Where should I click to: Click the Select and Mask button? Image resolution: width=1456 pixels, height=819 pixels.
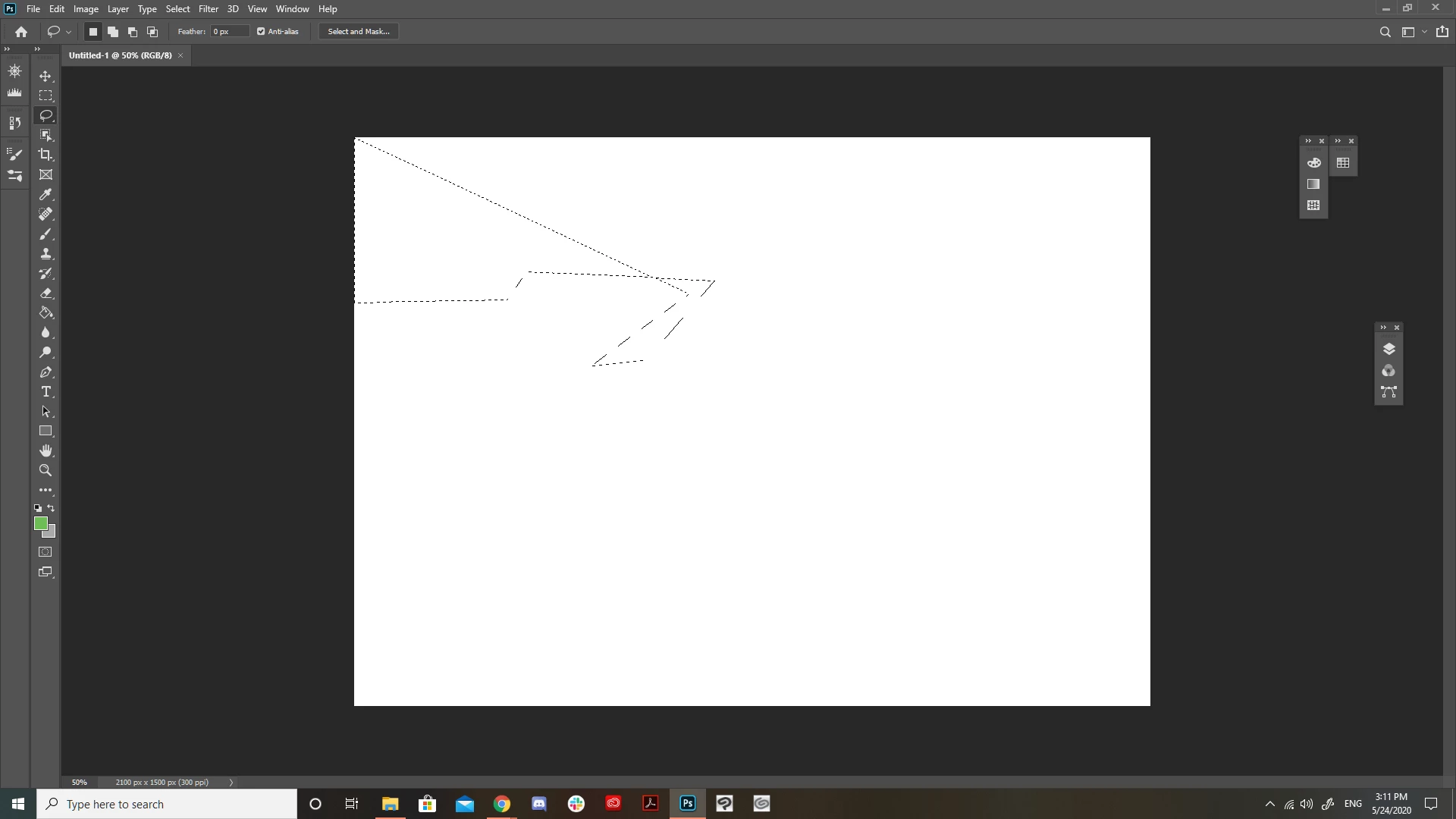(359, 32)
